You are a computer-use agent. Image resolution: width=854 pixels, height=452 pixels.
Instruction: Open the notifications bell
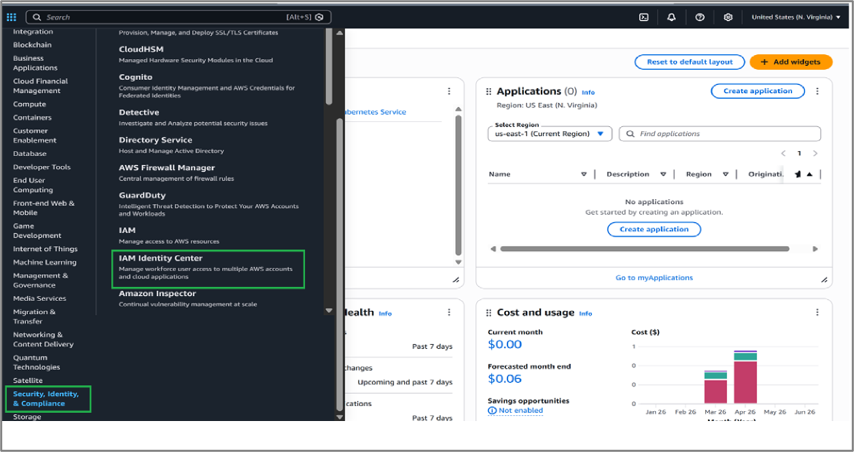pos(672,17)
